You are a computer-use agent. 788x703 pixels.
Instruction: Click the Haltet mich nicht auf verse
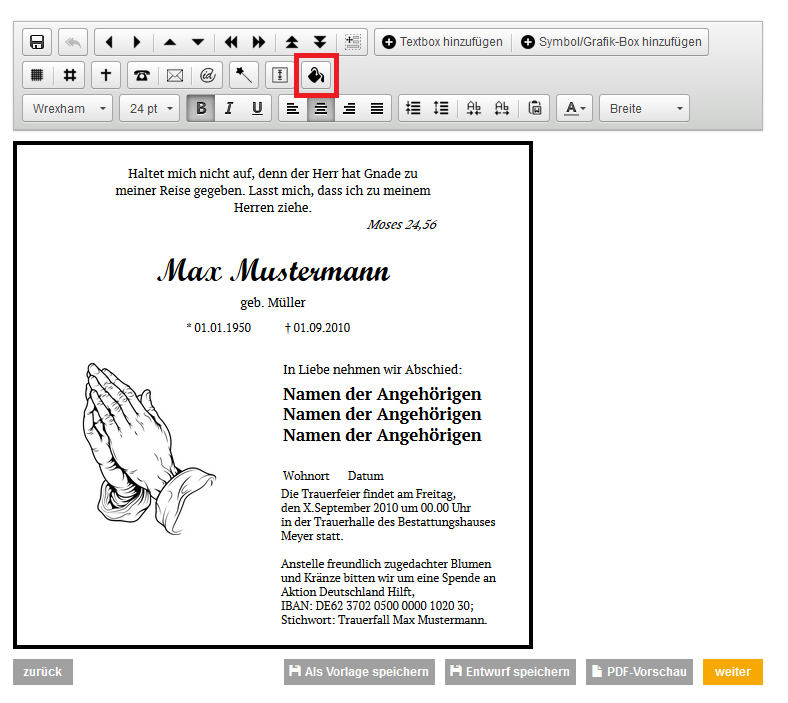pyautogui.click(x=273, y=190)
